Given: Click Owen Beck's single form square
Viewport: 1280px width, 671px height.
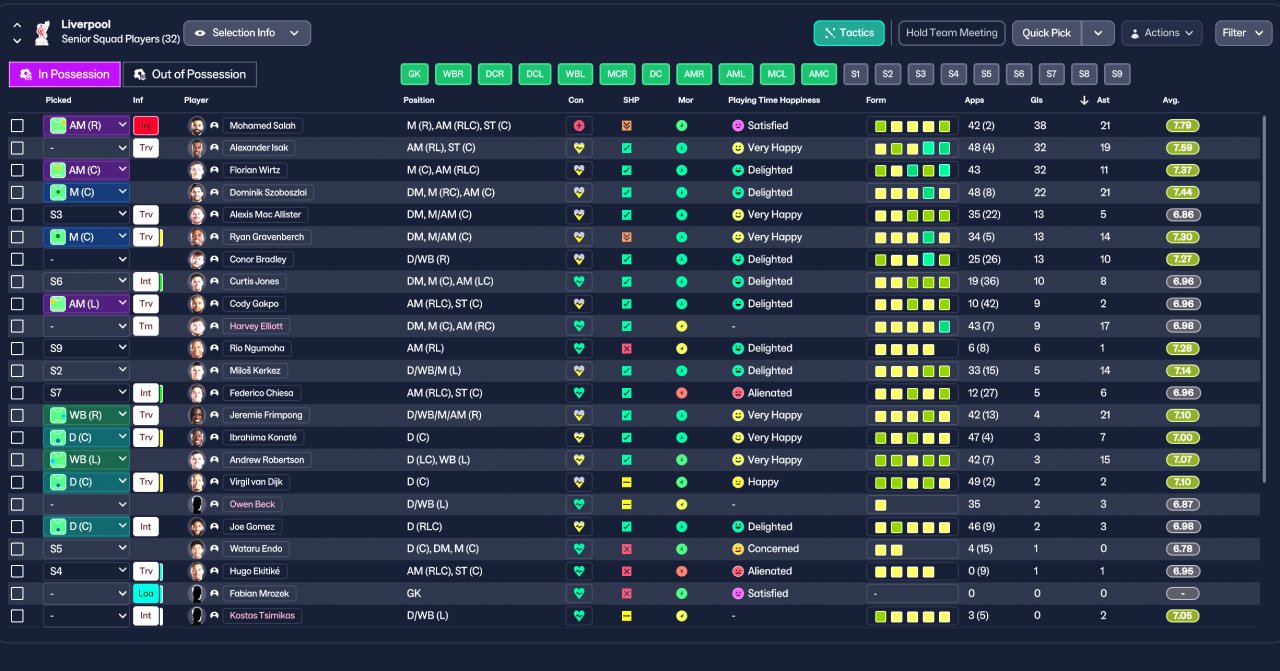Looking at the screenshot, I should [880, 504].
